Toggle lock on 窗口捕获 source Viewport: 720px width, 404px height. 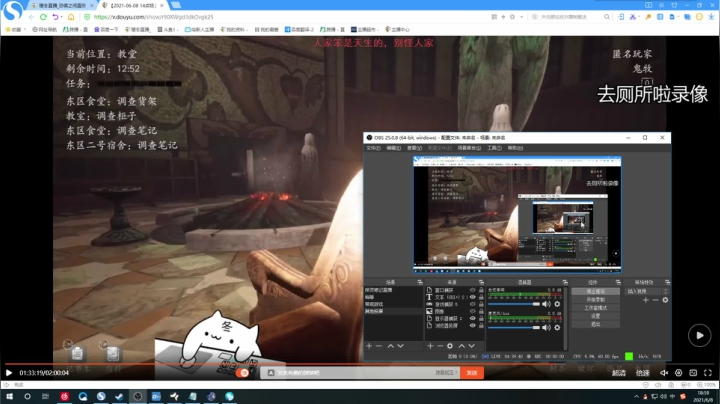point(481,290)
